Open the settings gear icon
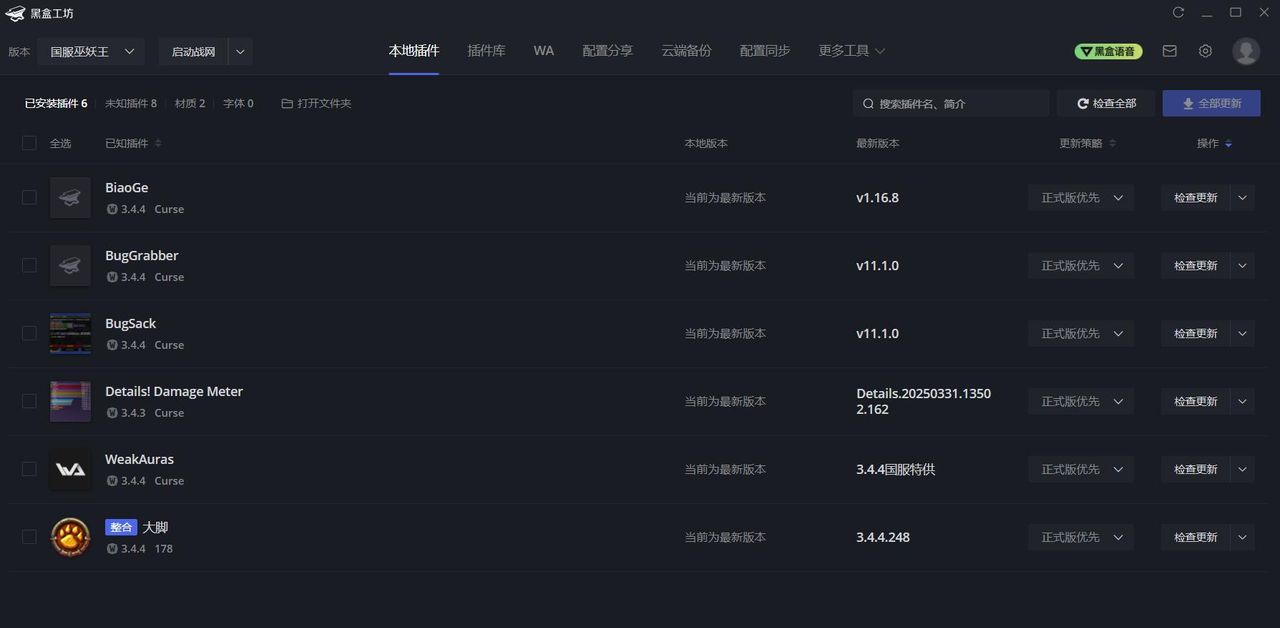This screenshot has width=1280, height=628. pyautogui.click(x=1205, y=51)
